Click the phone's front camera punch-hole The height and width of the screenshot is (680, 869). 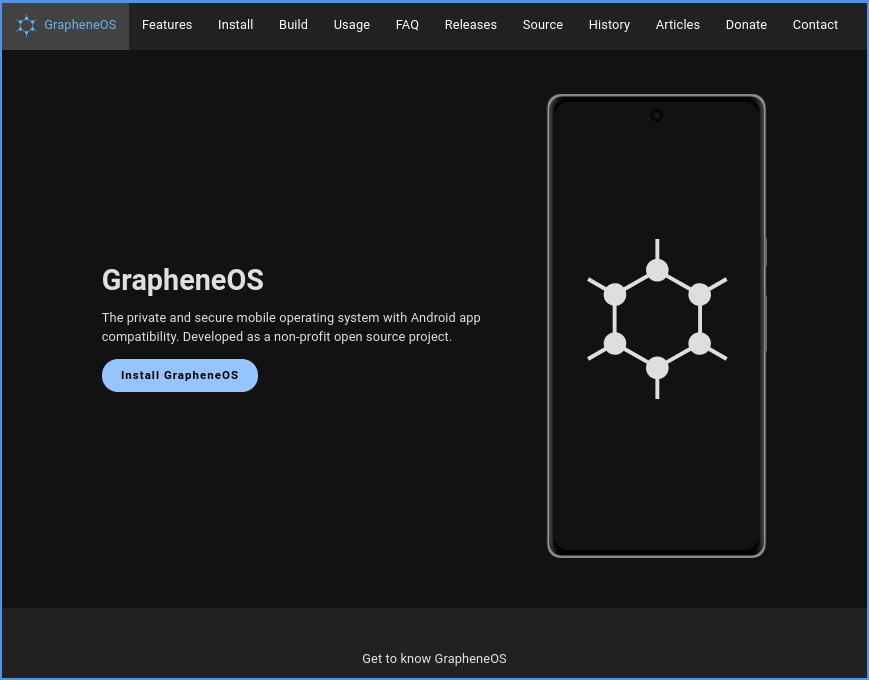(657, 115)
